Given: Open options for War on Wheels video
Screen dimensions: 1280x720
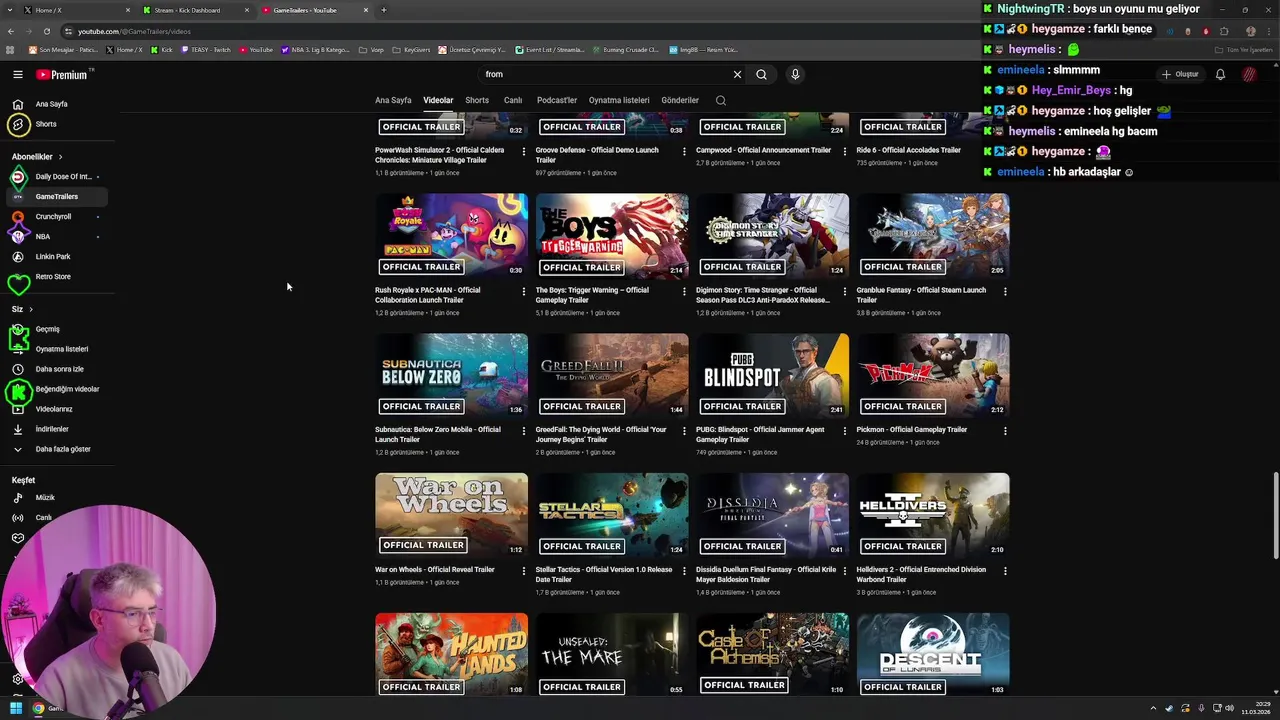Looking at the screenshot, I should click(523, 571).
